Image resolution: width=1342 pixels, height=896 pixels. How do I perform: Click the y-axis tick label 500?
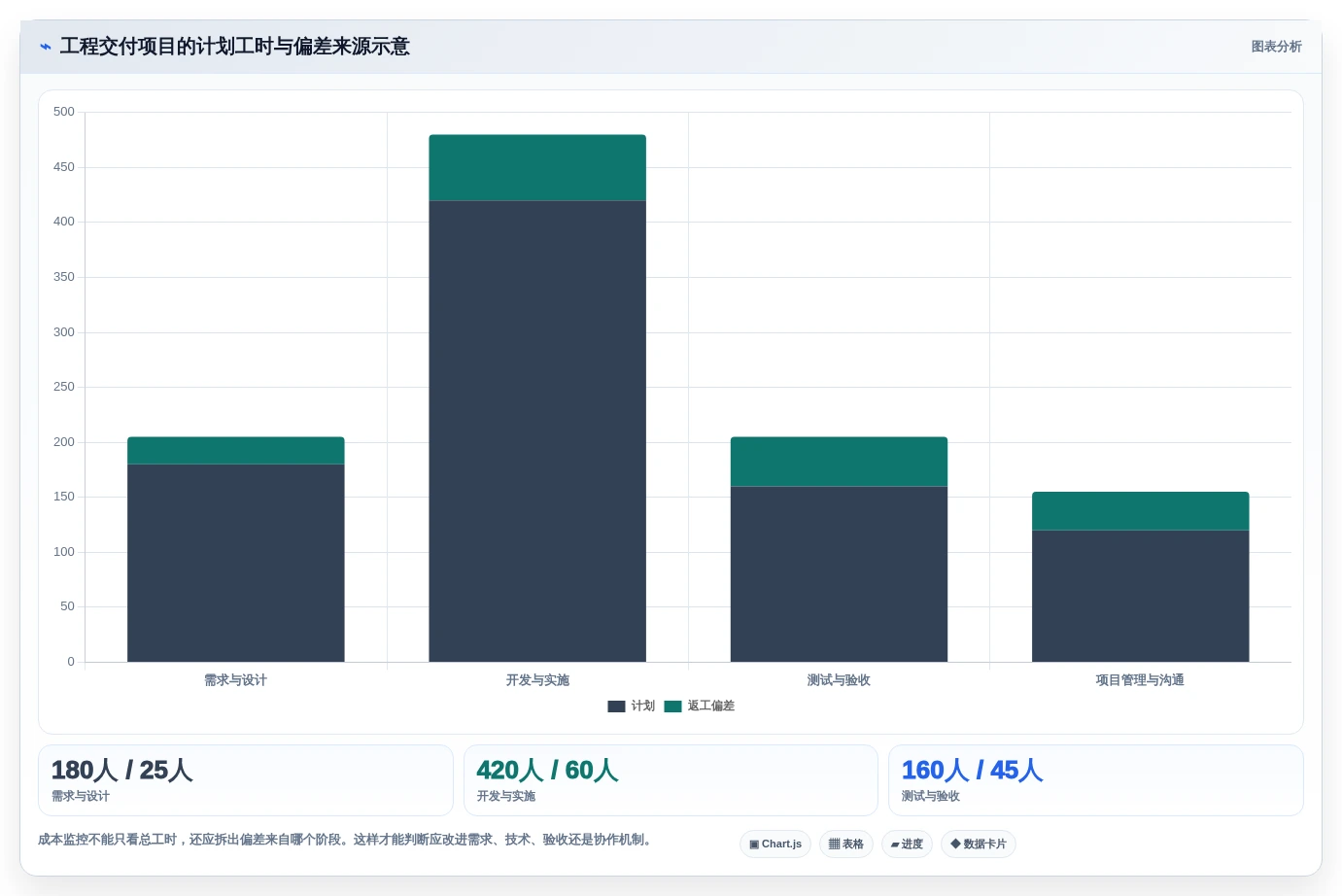pos(64,112)
